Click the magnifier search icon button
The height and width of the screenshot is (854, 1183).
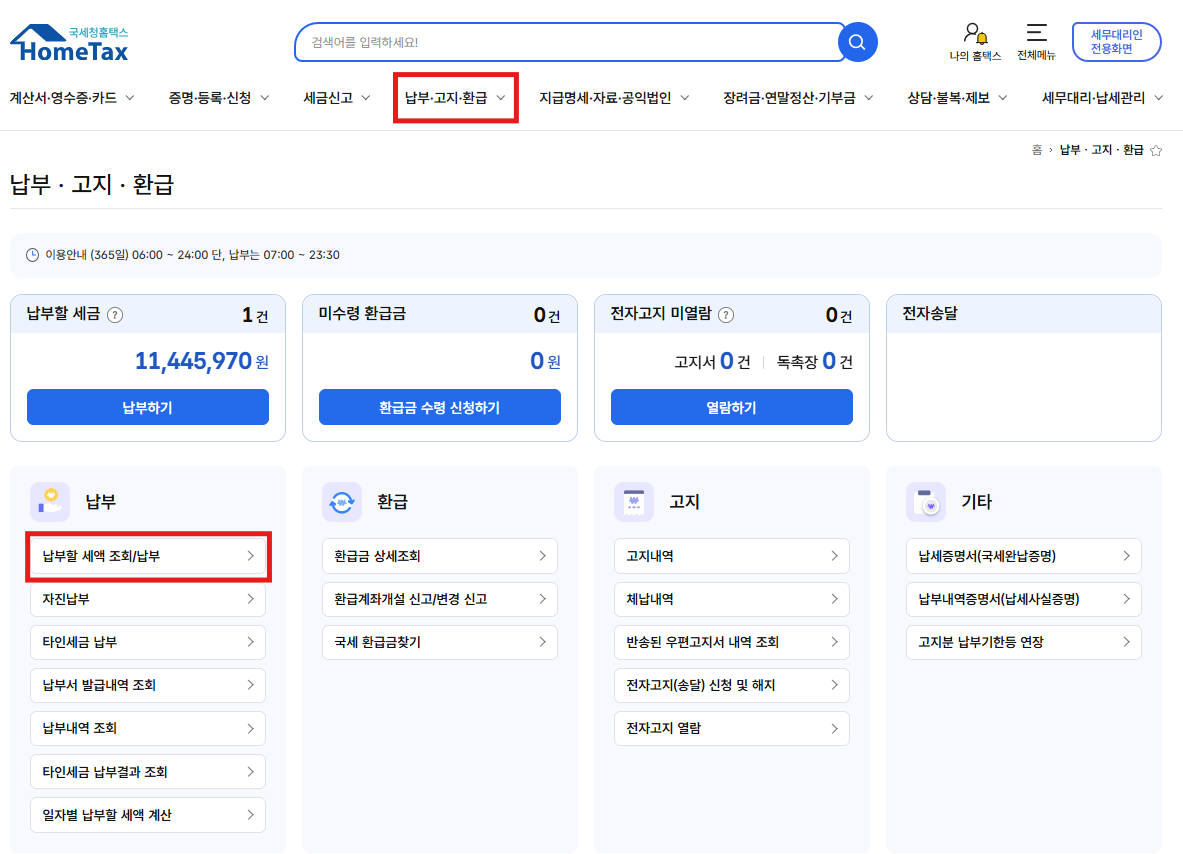(856, 42)
